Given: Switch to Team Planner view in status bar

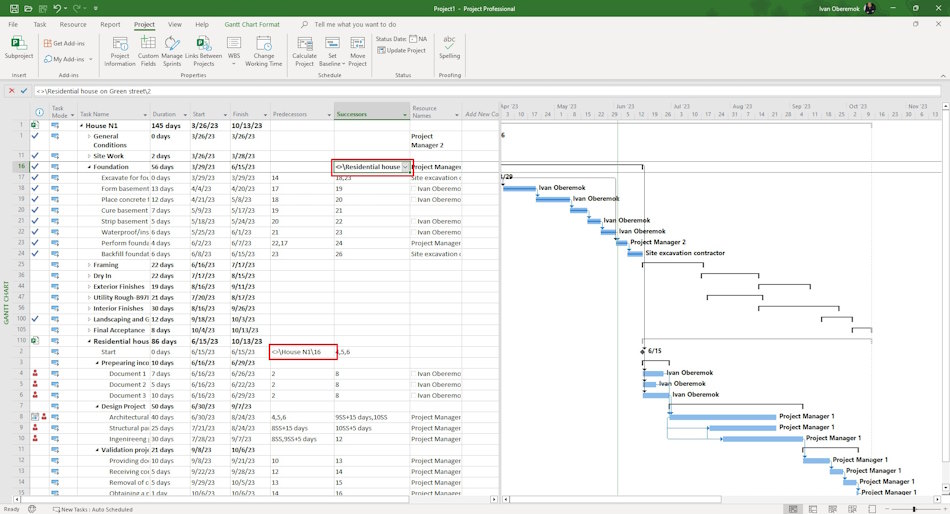Looking at the screenshot, I should [832, 509].
